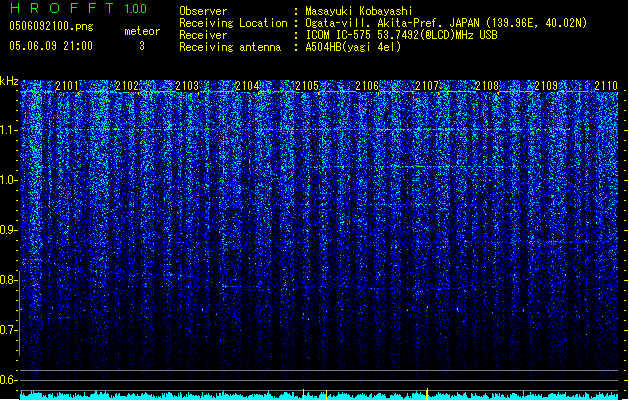Click the 2108 time label
The image size is (629, 400).
(x=487, y=86)
